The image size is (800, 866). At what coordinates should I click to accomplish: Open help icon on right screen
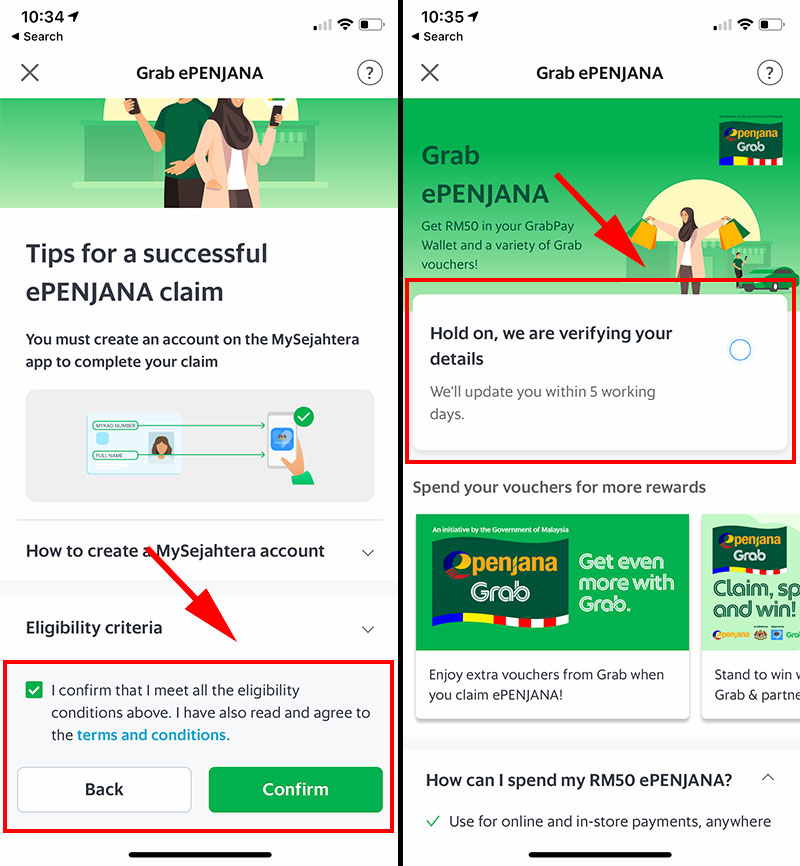pos(770,72)
